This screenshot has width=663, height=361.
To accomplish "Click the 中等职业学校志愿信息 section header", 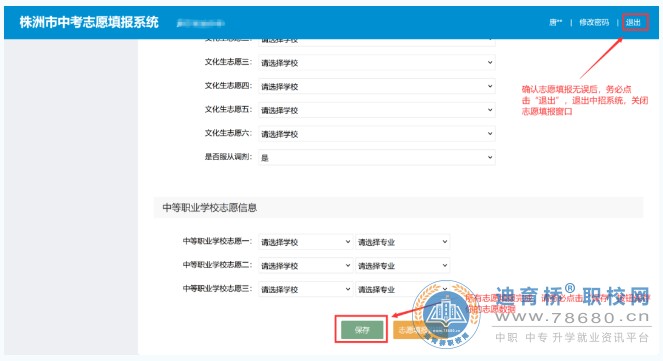I will pyautogui.click(x=210, y=208).
